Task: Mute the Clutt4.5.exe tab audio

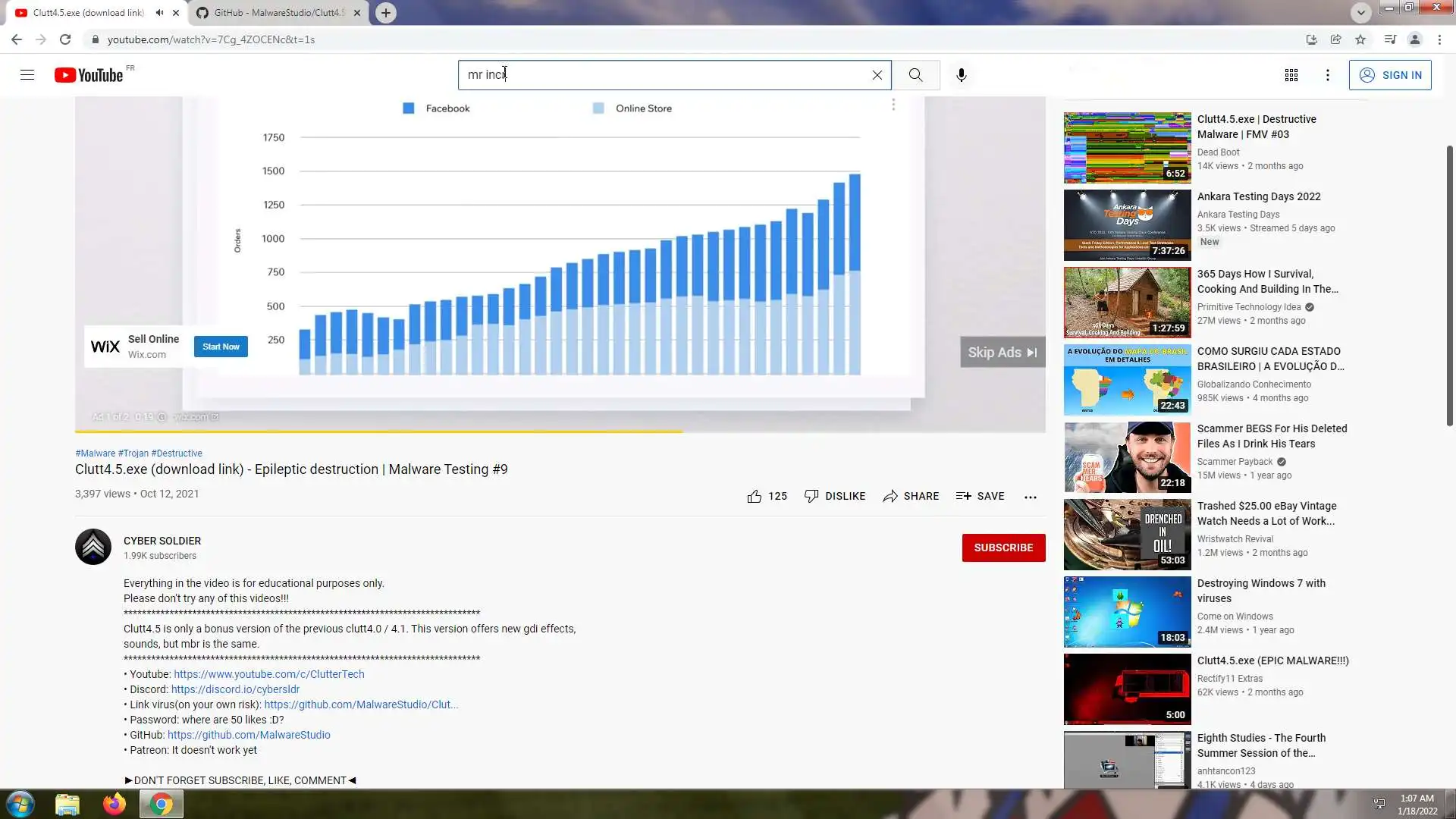Action: (x=159, y=13)
